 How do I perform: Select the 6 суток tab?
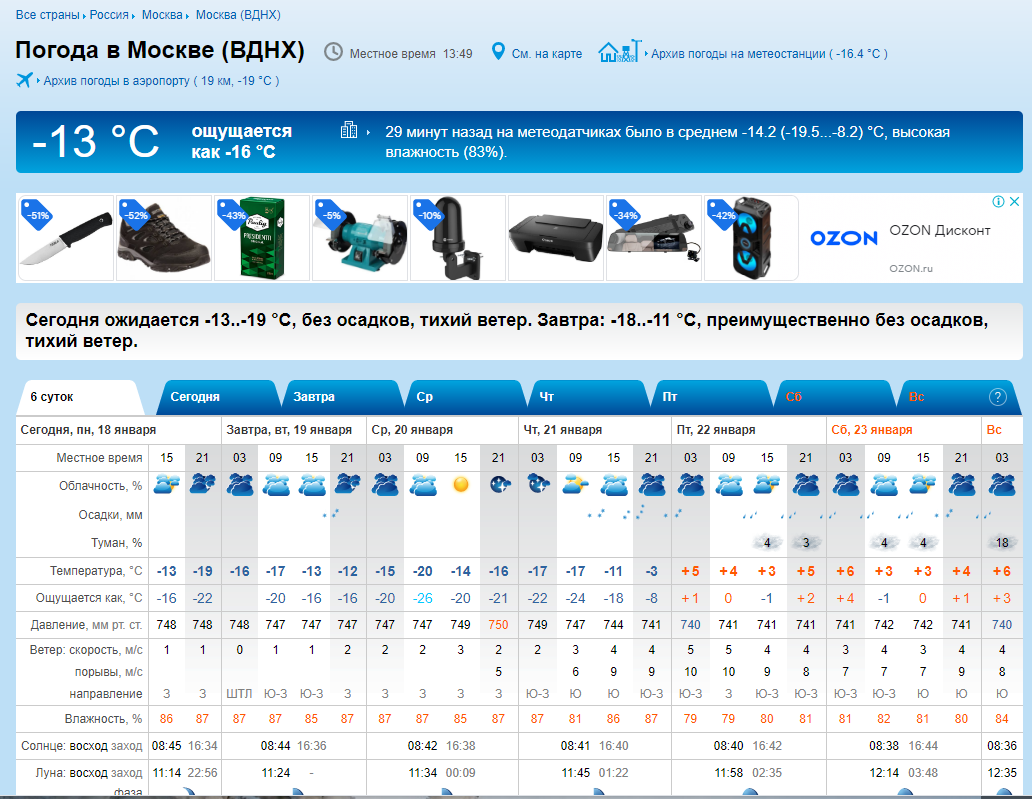78,397
